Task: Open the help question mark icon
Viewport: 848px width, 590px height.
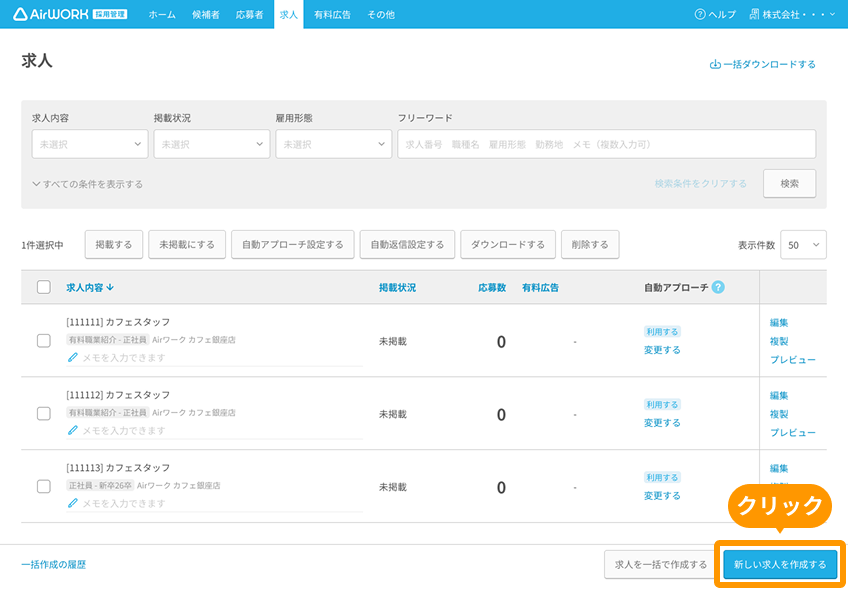Action: pos(700,15)
